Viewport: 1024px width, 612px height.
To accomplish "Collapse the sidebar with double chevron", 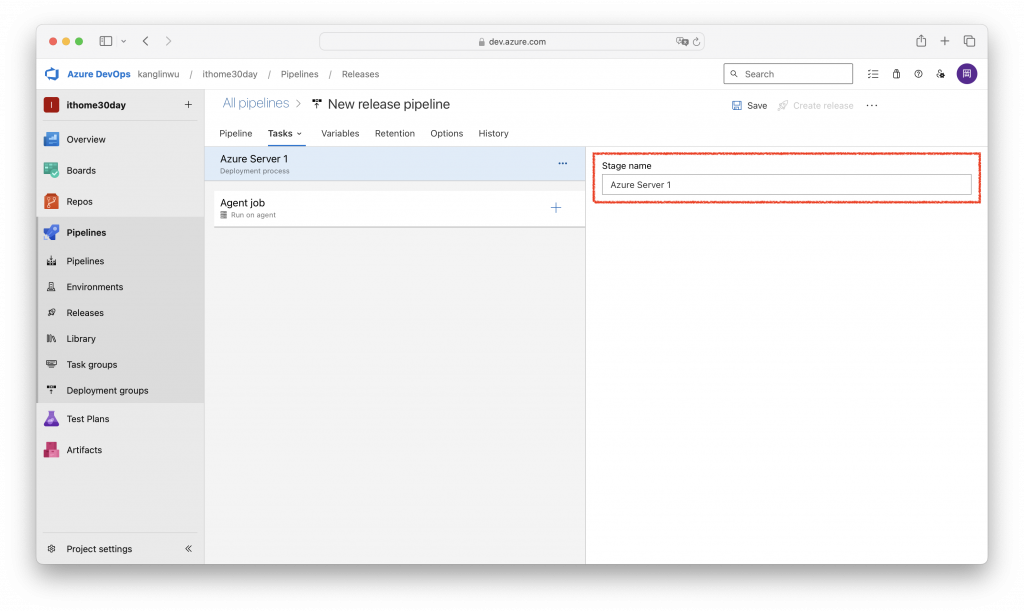I will pos(188,549).
